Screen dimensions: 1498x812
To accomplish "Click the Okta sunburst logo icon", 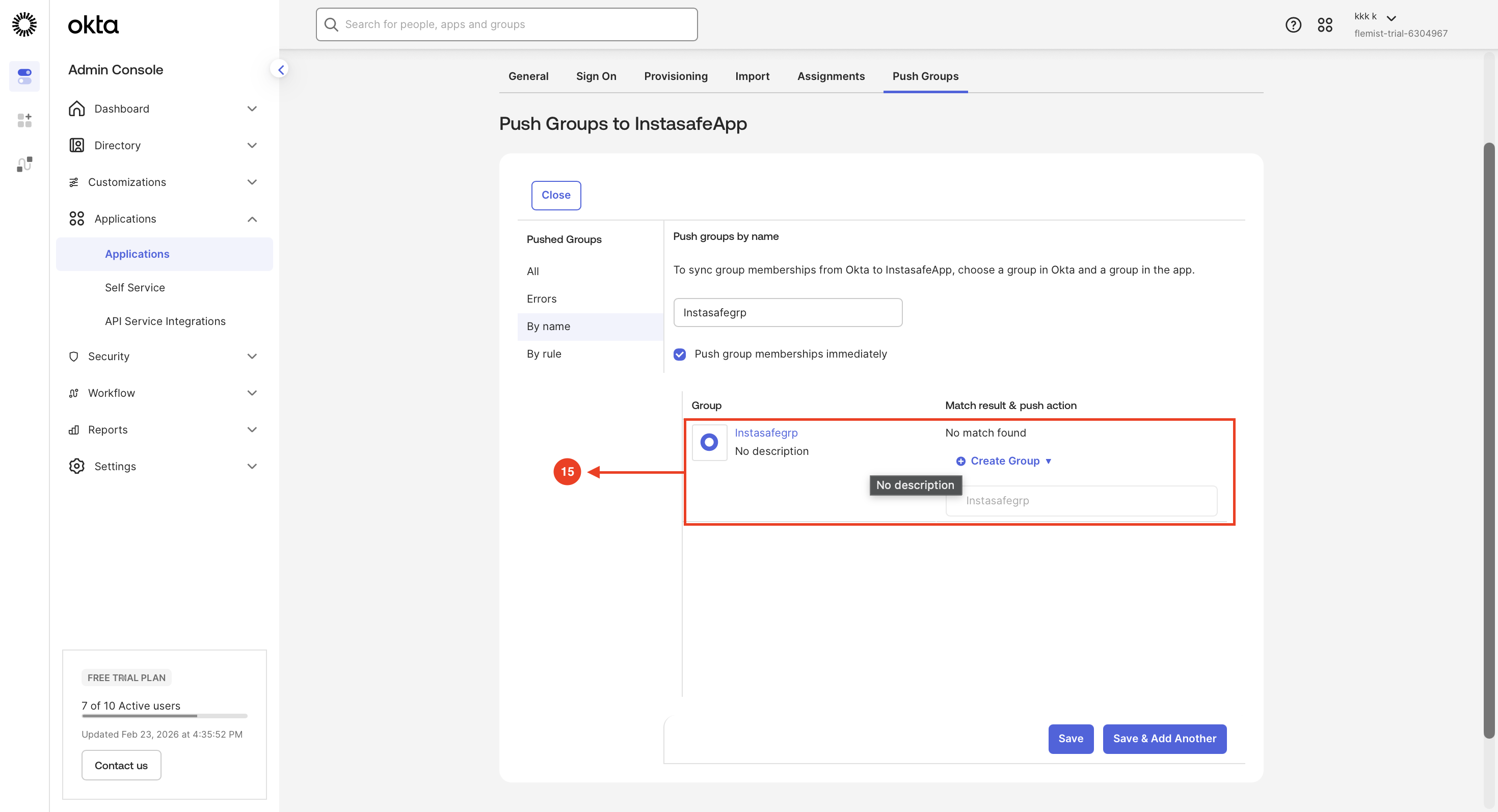I will (24, 24).
